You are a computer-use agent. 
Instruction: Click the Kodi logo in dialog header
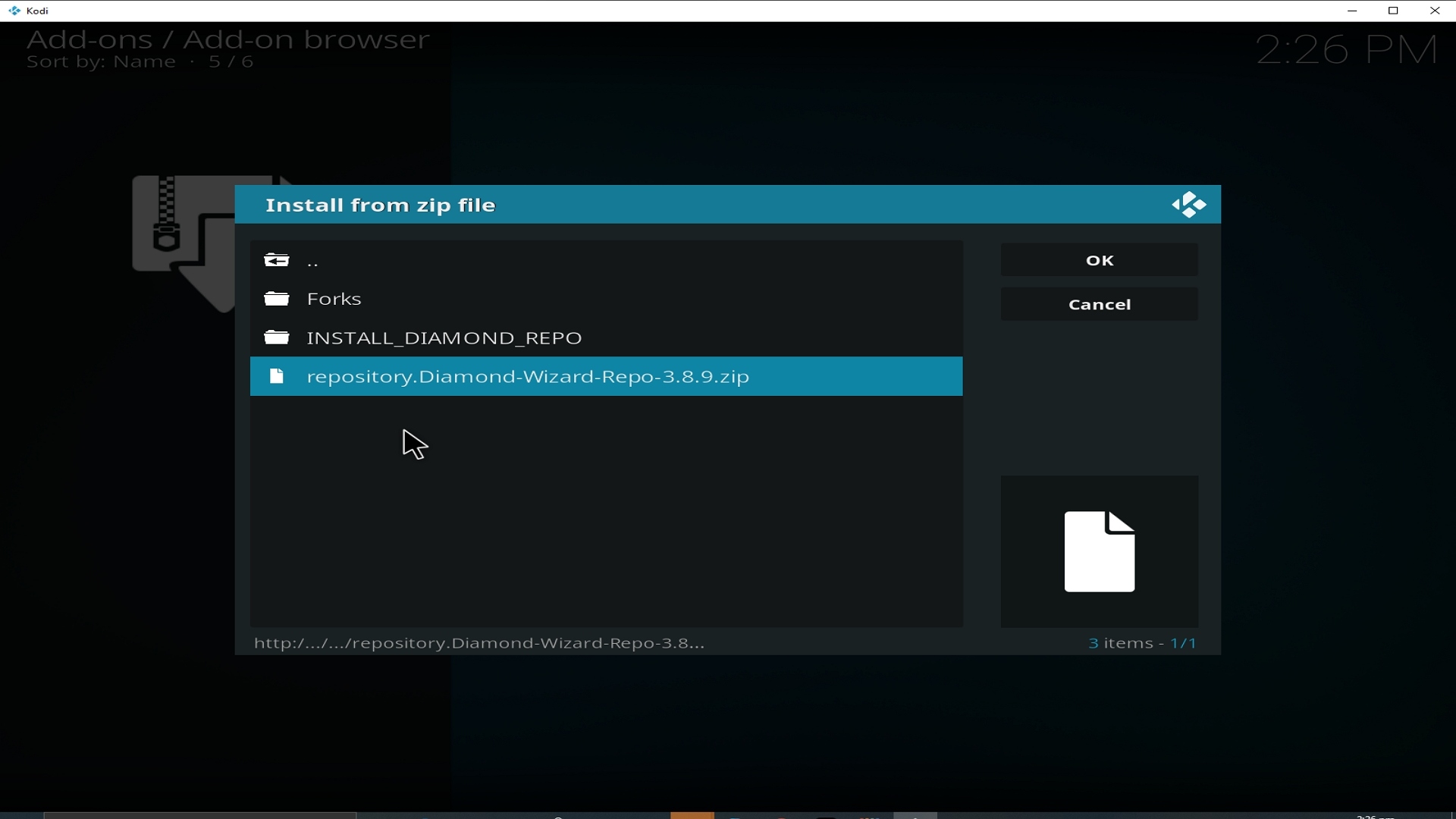[x=1189, y=205]
